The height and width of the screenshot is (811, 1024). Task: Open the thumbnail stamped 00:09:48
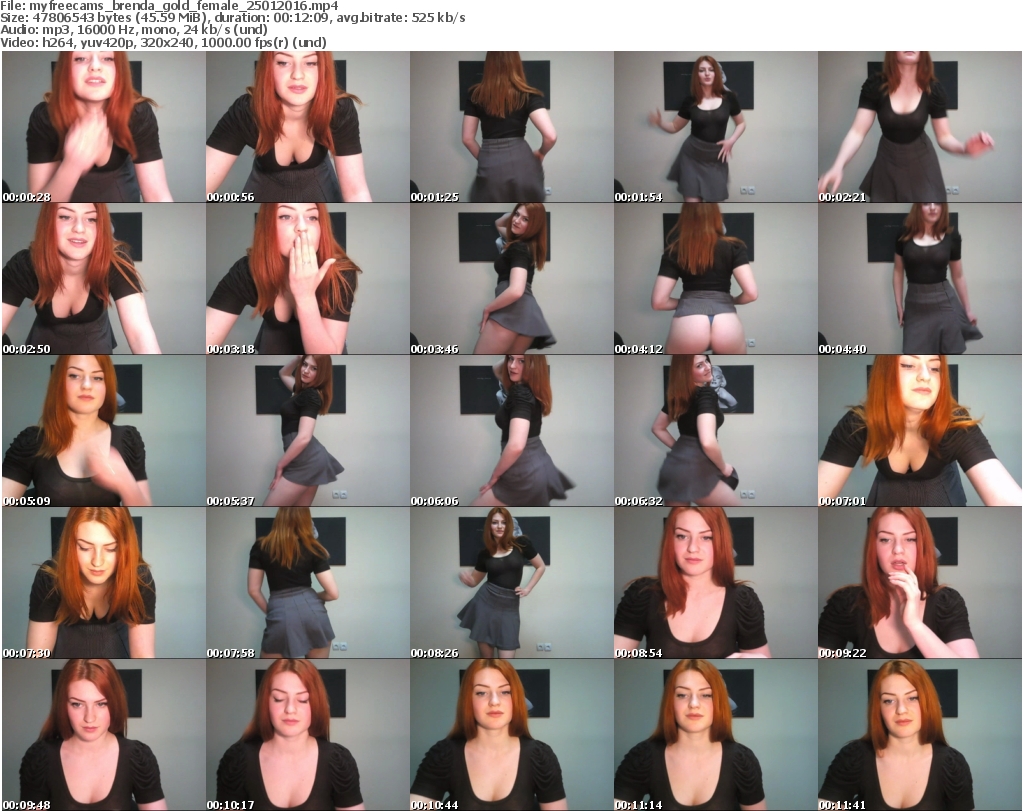tap(104, 735)
